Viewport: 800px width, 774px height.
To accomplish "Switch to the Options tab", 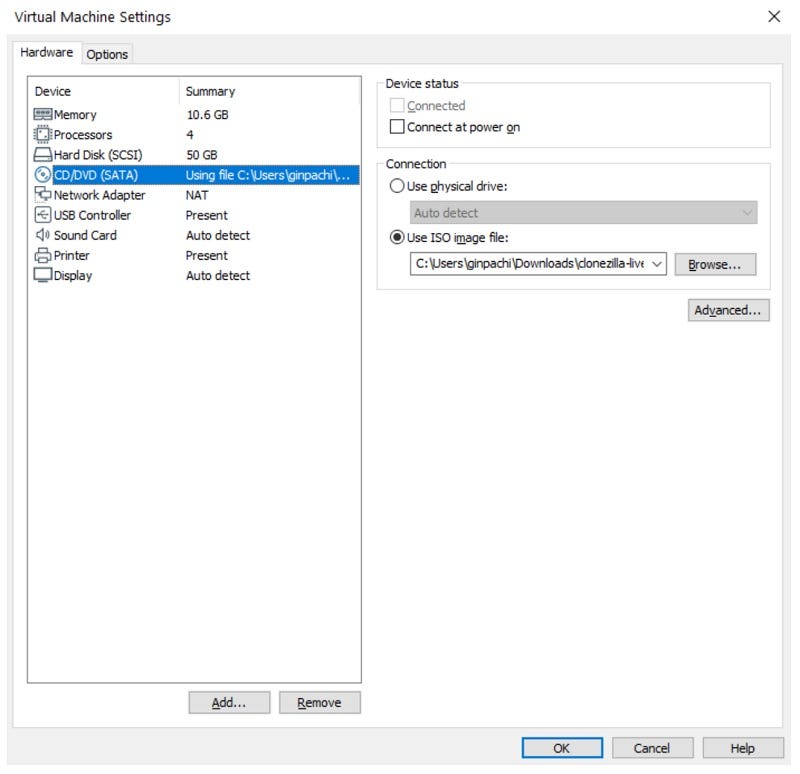I will [106, 54].
